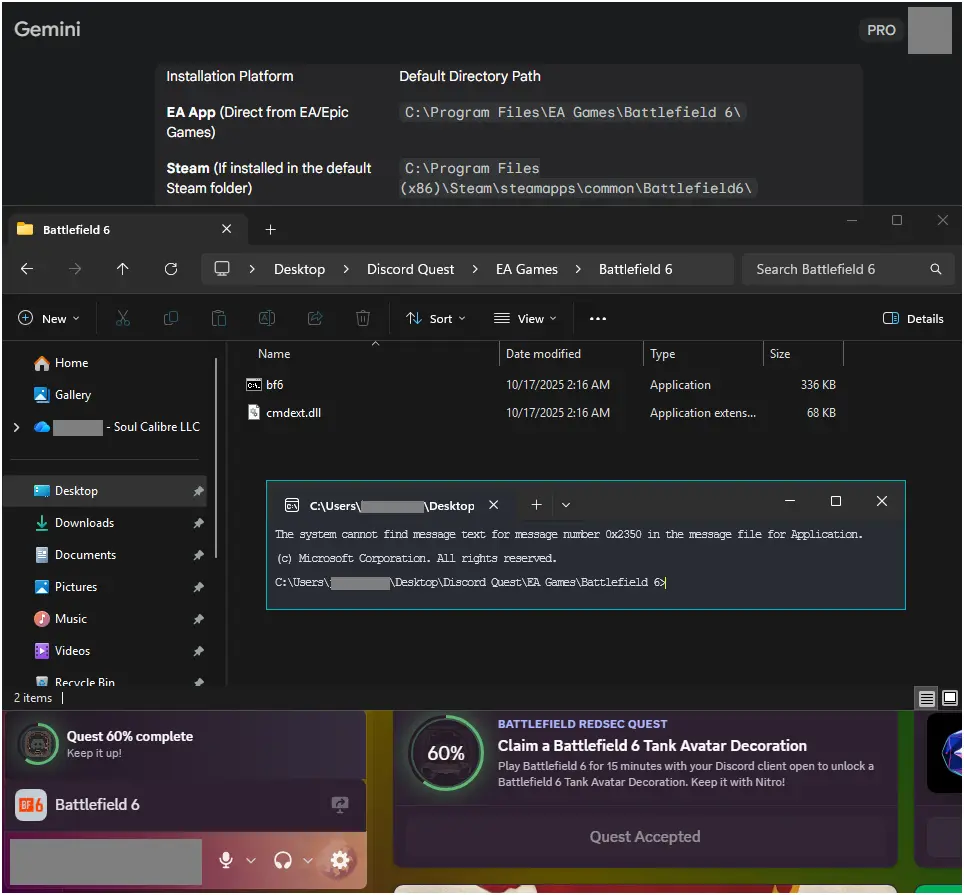
Task: Click the Quest 60% complete banner
Action: [184, 744]
